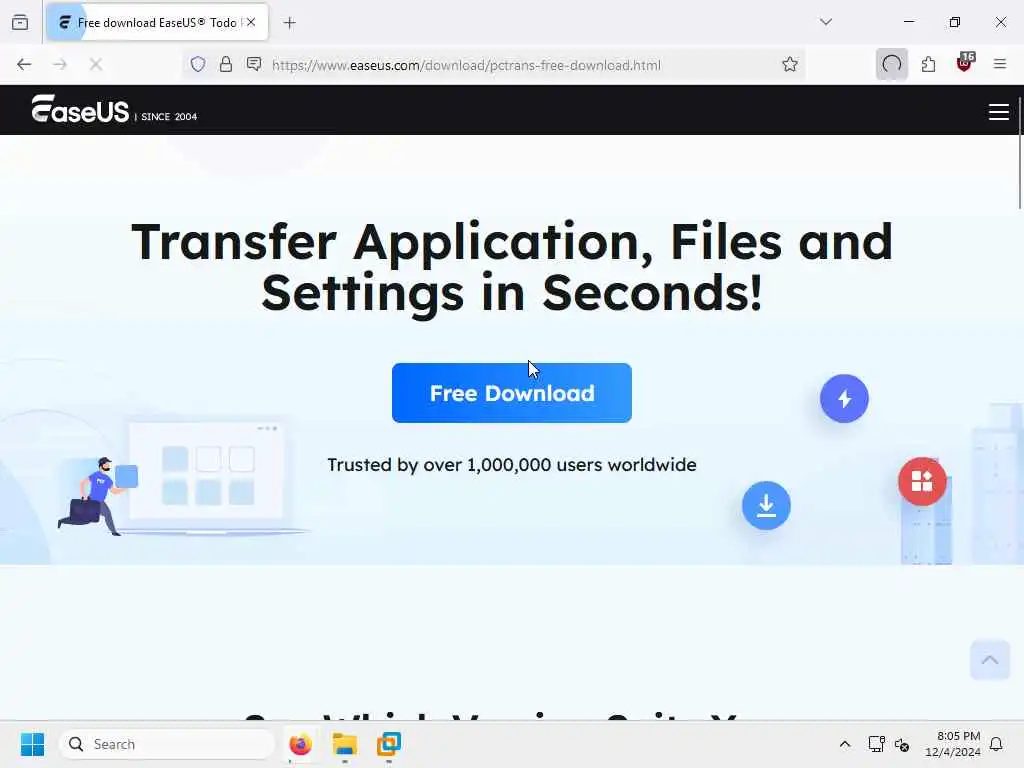Open the notifications bell icon
Viewport: 1024px width, 768px height.
click(996, 744)
